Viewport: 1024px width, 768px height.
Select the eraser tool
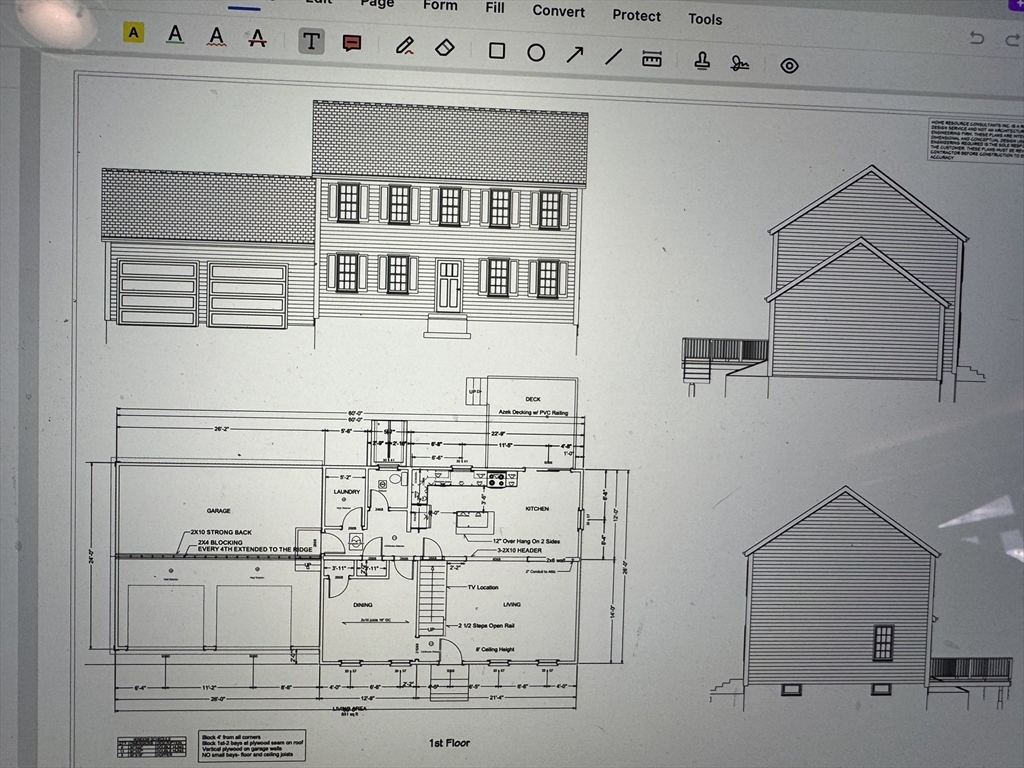point(446,47)
